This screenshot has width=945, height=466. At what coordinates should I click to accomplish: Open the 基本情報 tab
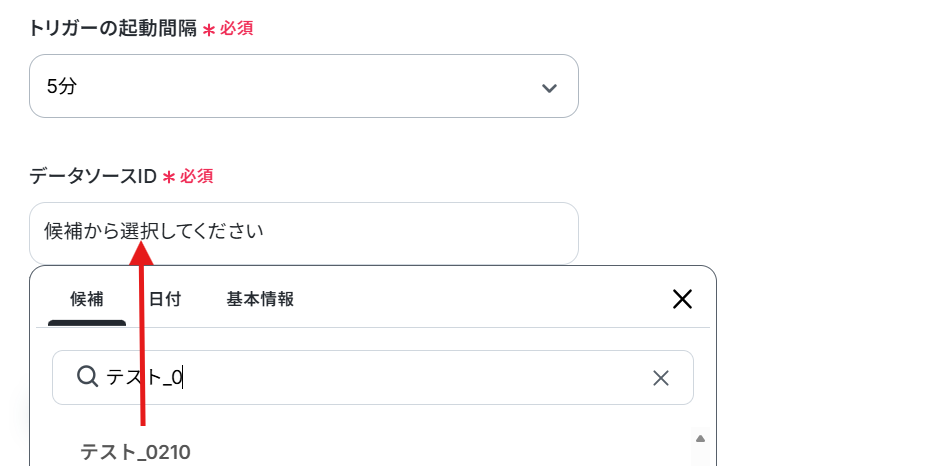coord(260,299)
